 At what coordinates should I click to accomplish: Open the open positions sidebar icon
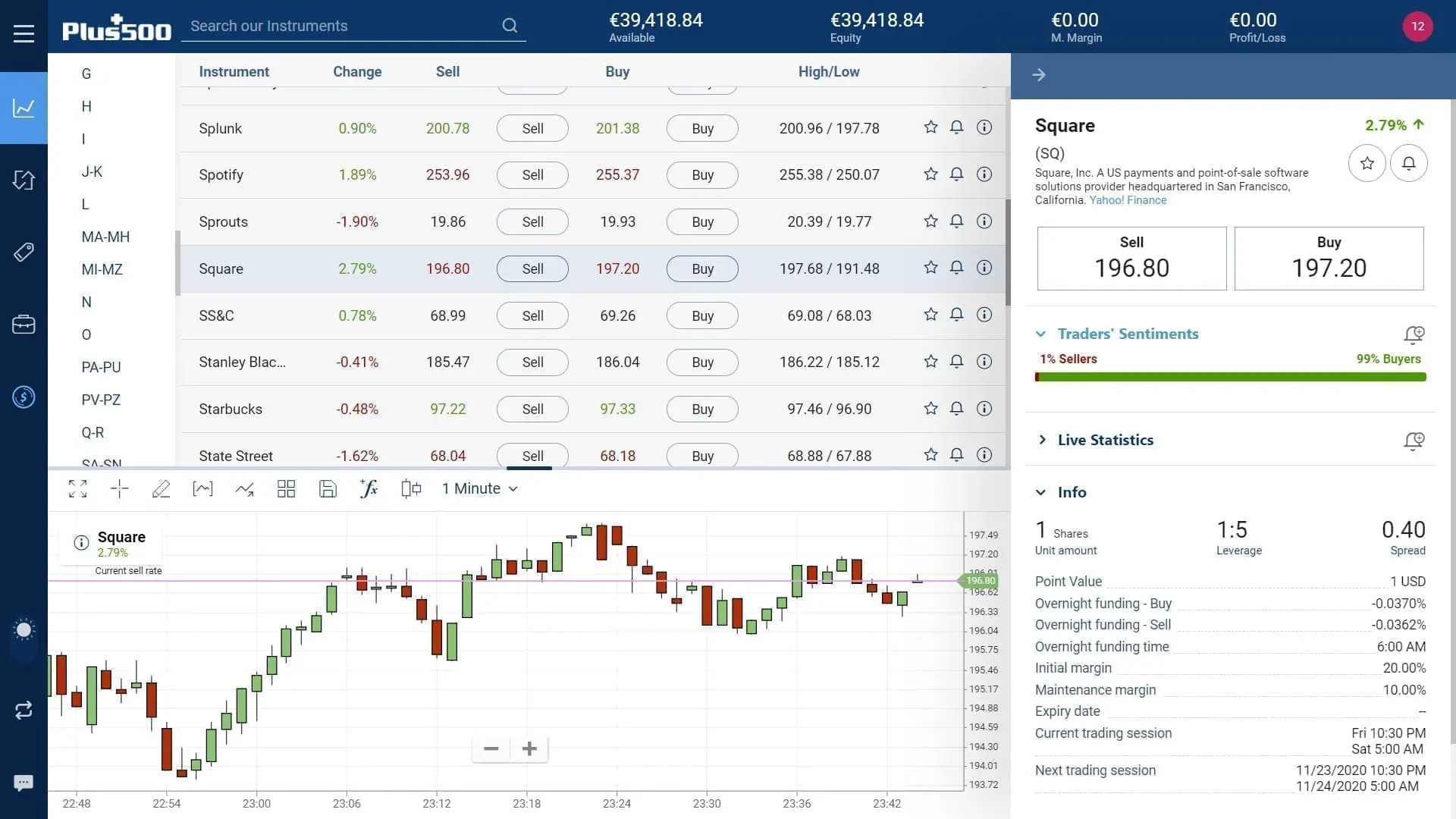pyautogui.click(x=24, y=180)
